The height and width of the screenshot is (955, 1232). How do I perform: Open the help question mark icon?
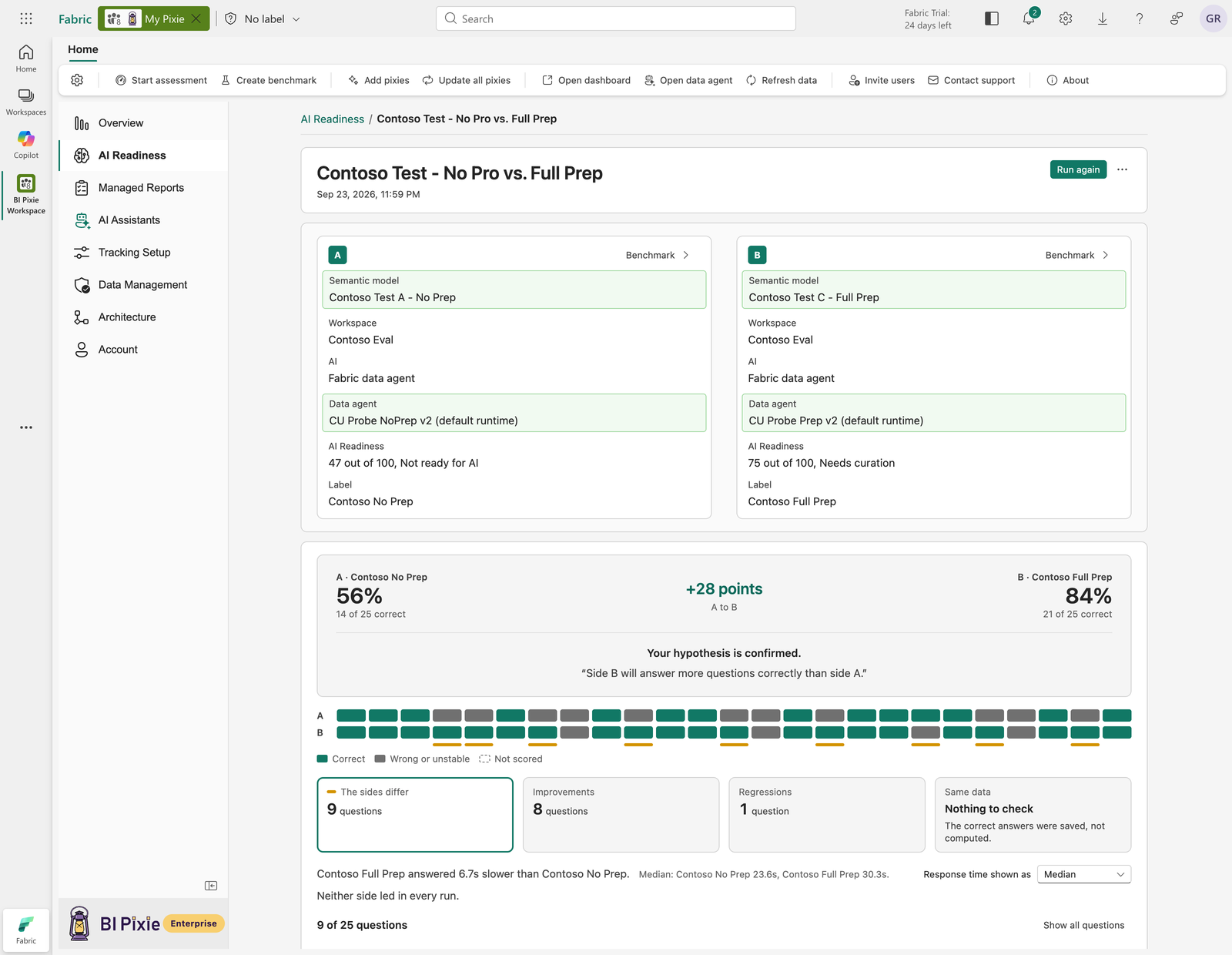pos(1140,18)
